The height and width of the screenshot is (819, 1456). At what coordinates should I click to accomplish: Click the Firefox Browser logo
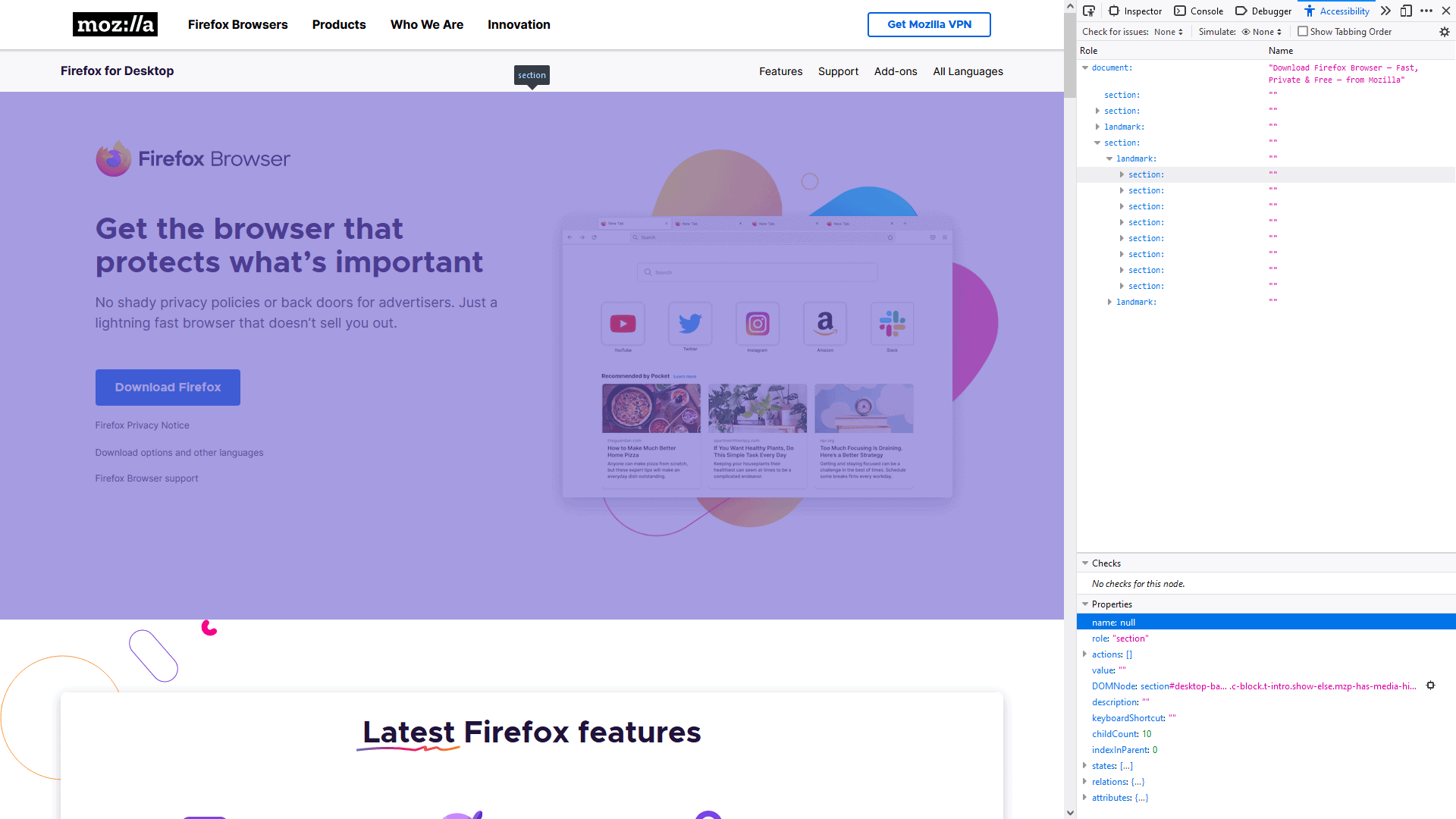[x=193, y=158]
